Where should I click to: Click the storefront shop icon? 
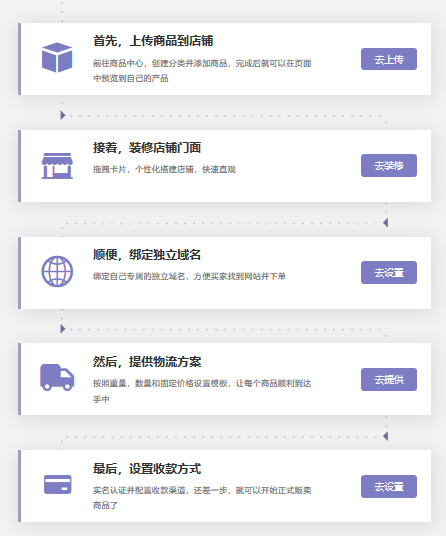coord(57,166)
